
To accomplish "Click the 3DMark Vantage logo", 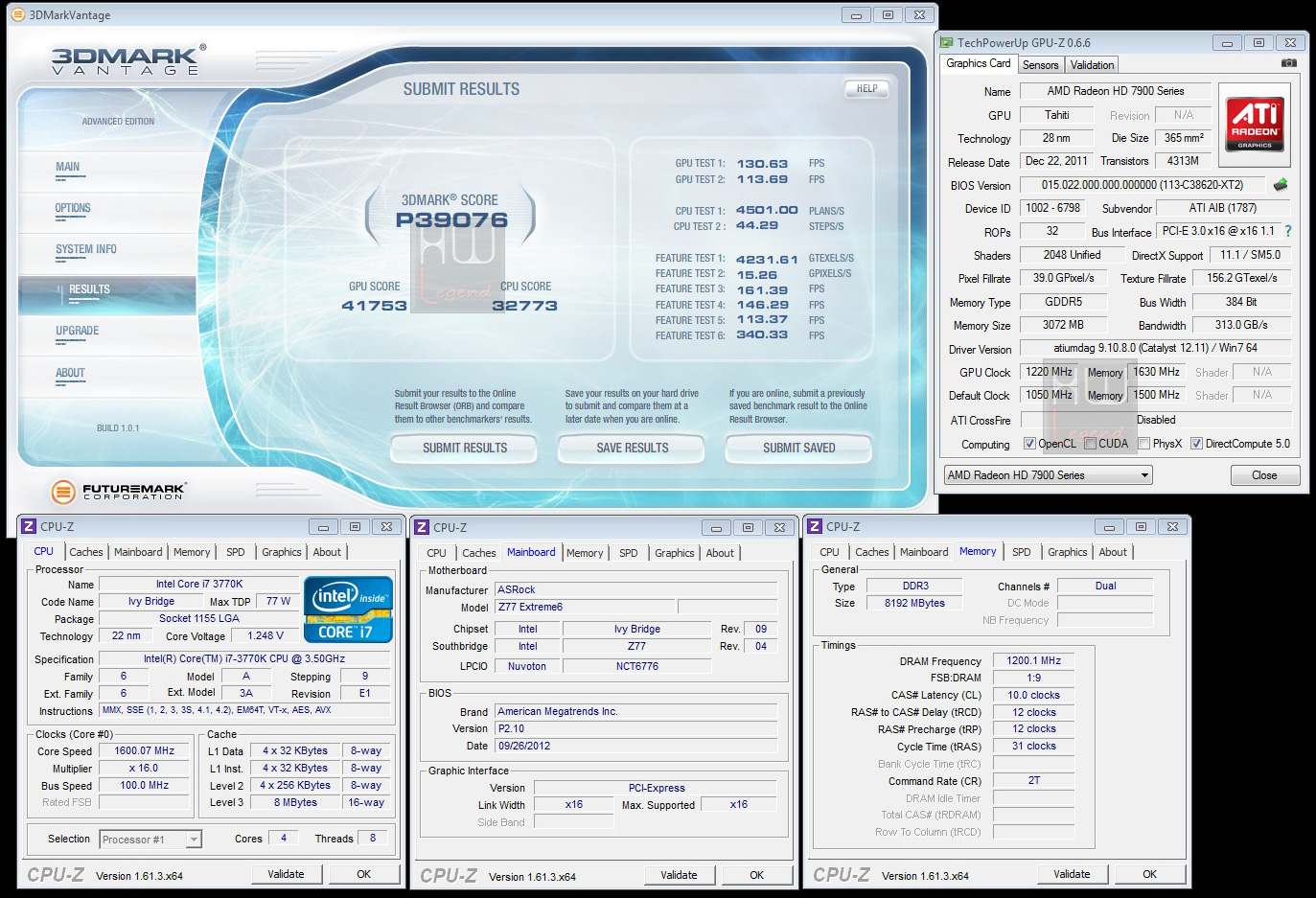I will [127, 60].
